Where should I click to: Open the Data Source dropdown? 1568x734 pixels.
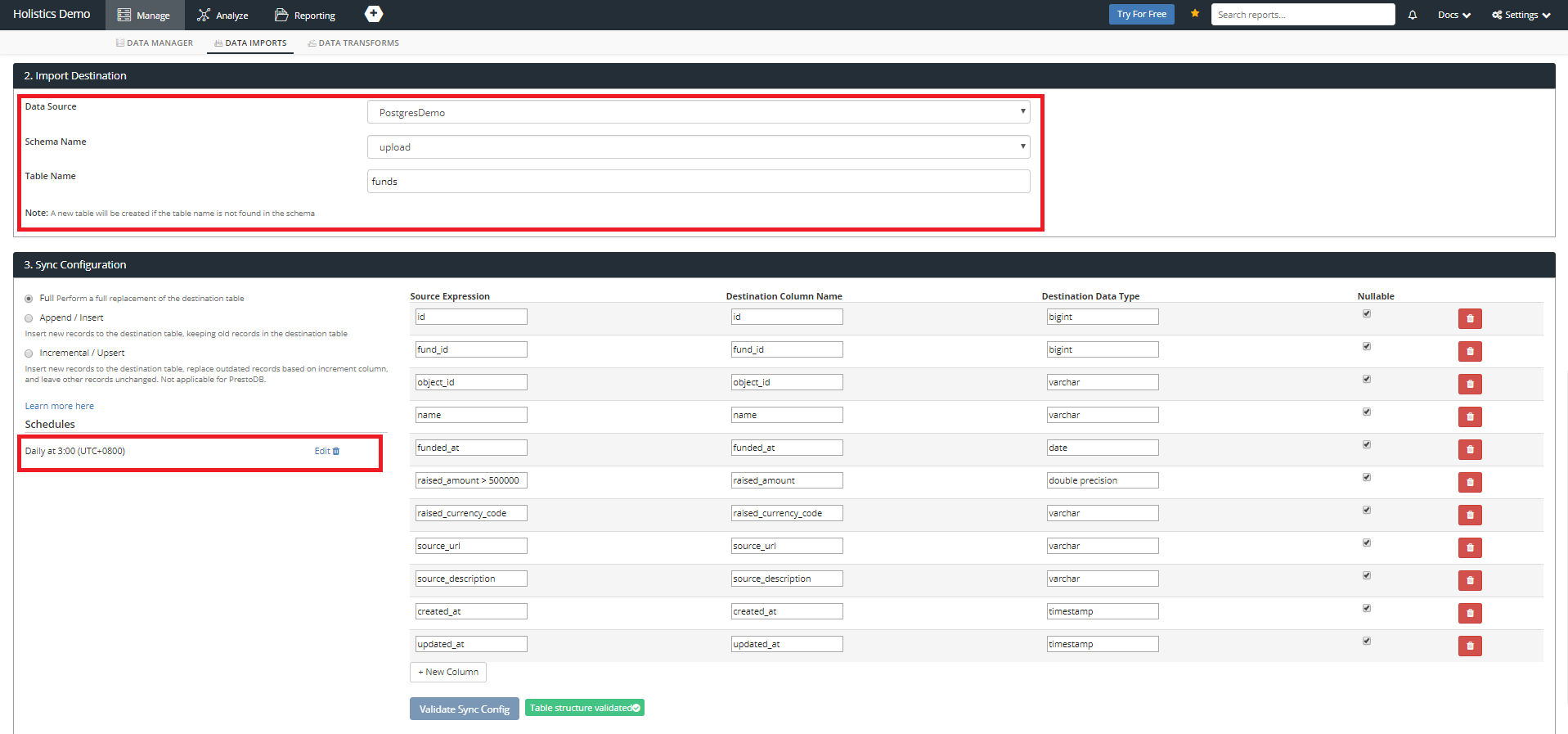click(698, 112)
